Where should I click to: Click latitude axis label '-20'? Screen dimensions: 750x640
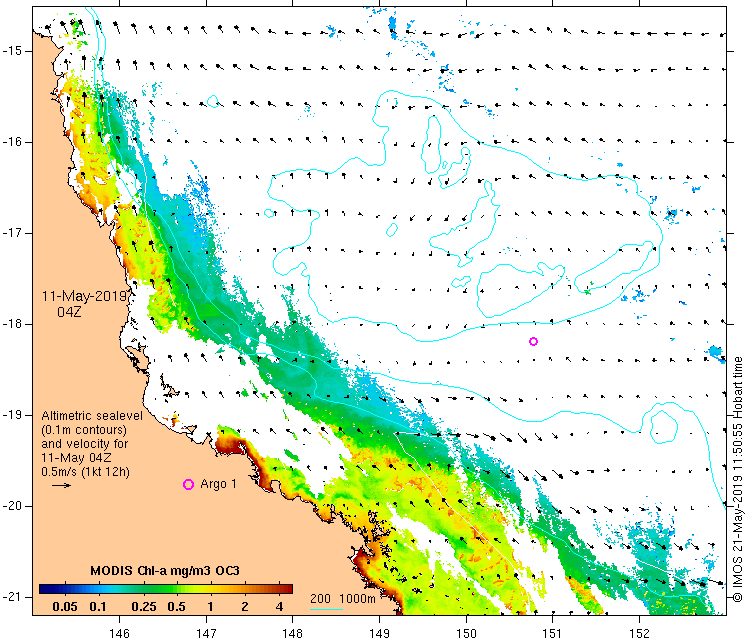pyautogui.click(x=11, y=506)
